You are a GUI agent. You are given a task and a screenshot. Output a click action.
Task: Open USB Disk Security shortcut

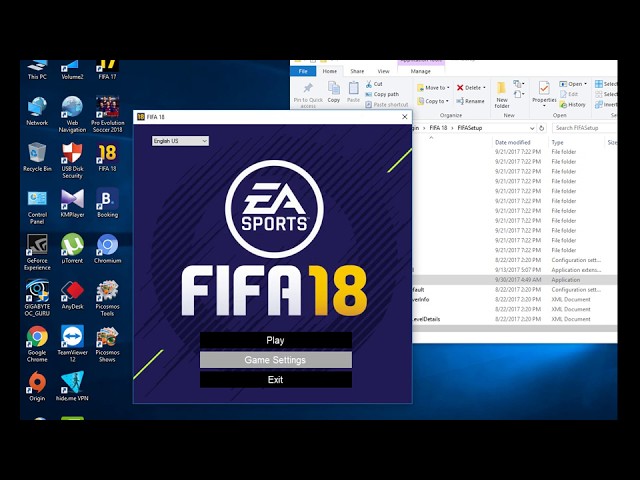[72, 160]
